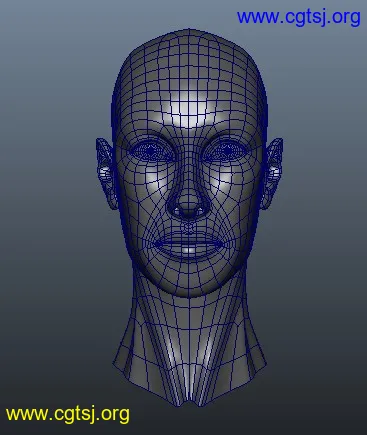This screenshot has height=435, width=367.
Task: Click the blue www.cgtsj.org watermark link
Action: click(x=299, y=17)
